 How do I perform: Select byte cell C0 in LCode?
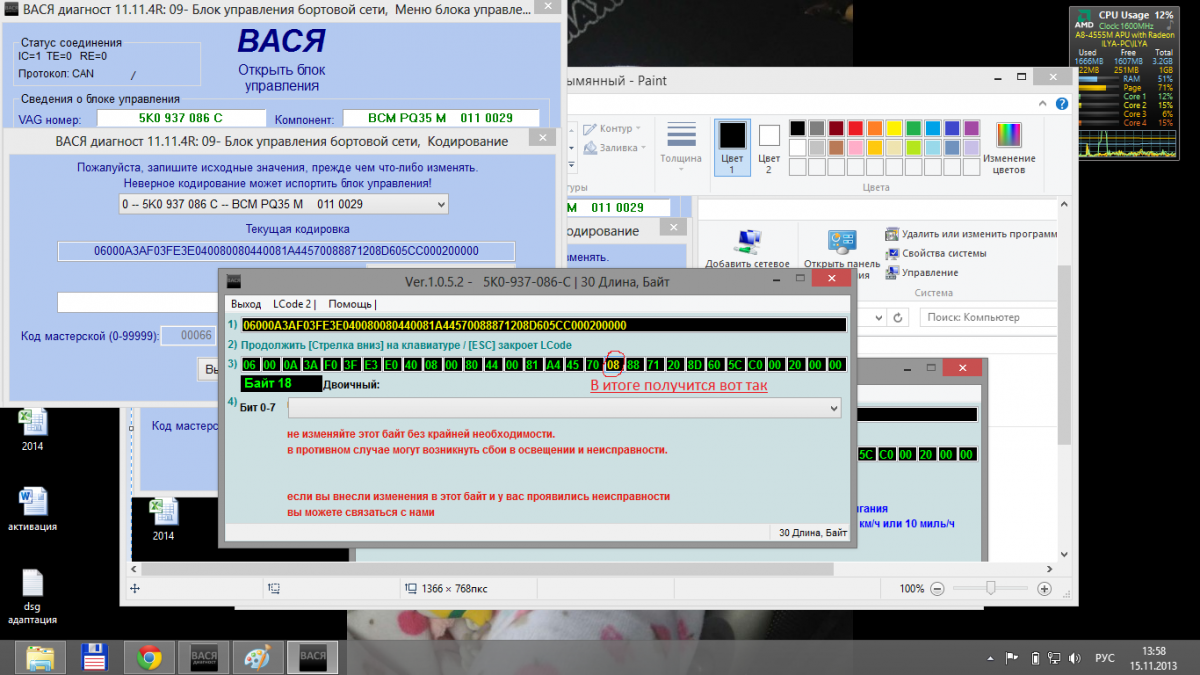pyautogui.click(x=755, y=364)
